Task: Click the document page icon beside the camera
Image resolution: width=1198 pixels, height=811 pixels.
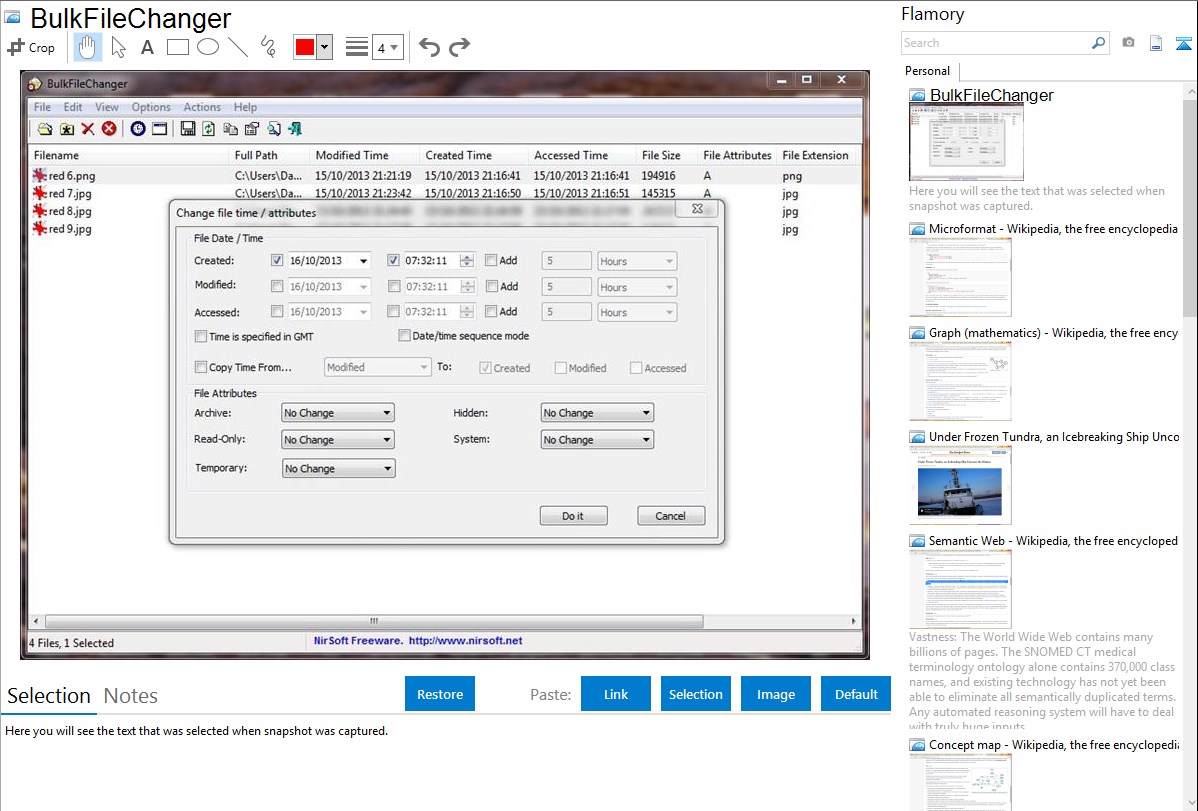Action: [1156, 43]
